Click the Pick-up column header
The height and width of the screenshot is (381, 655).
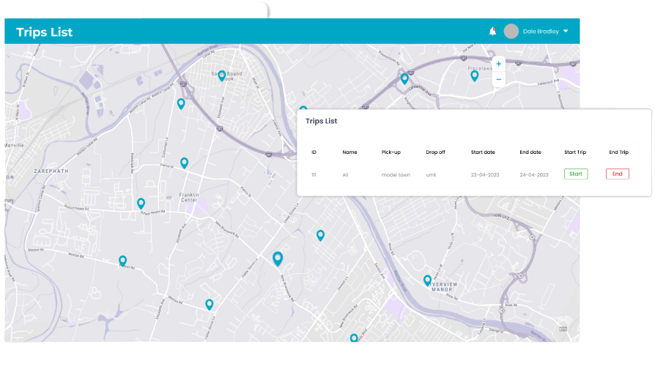click(391, 152)
